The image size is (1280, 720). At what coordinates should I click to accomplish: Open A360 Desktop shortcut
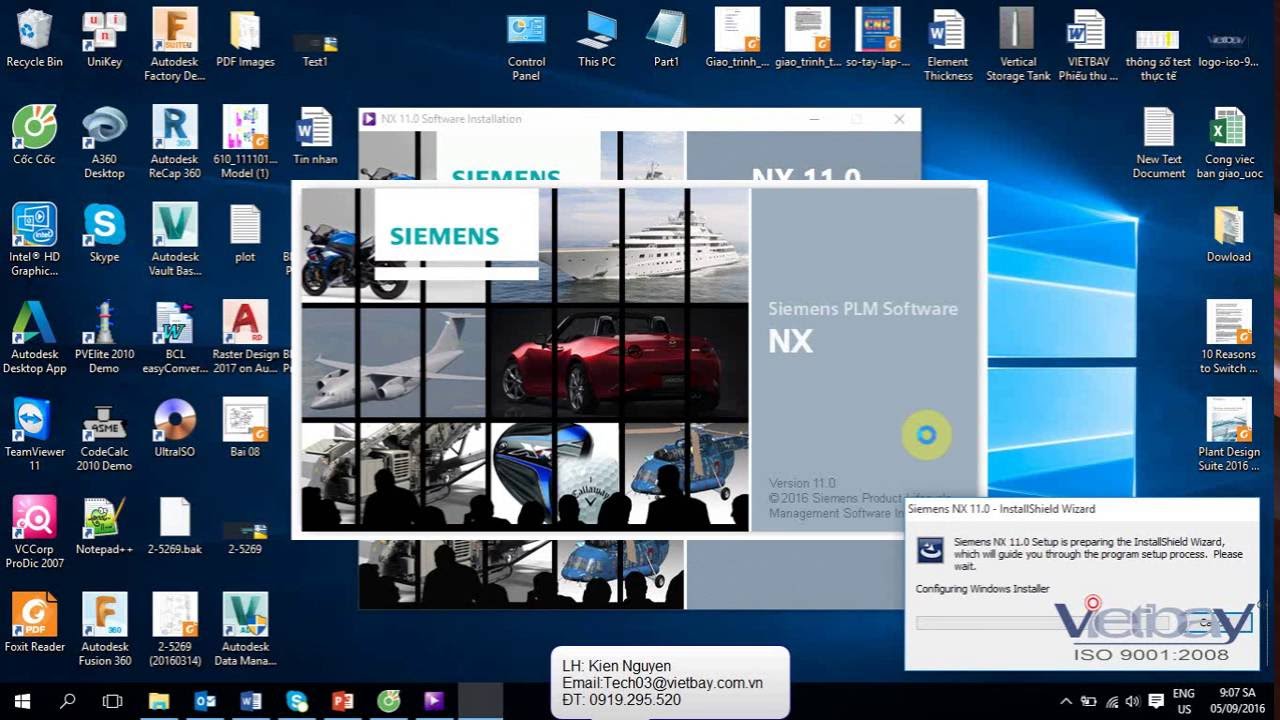coord(104,143)
